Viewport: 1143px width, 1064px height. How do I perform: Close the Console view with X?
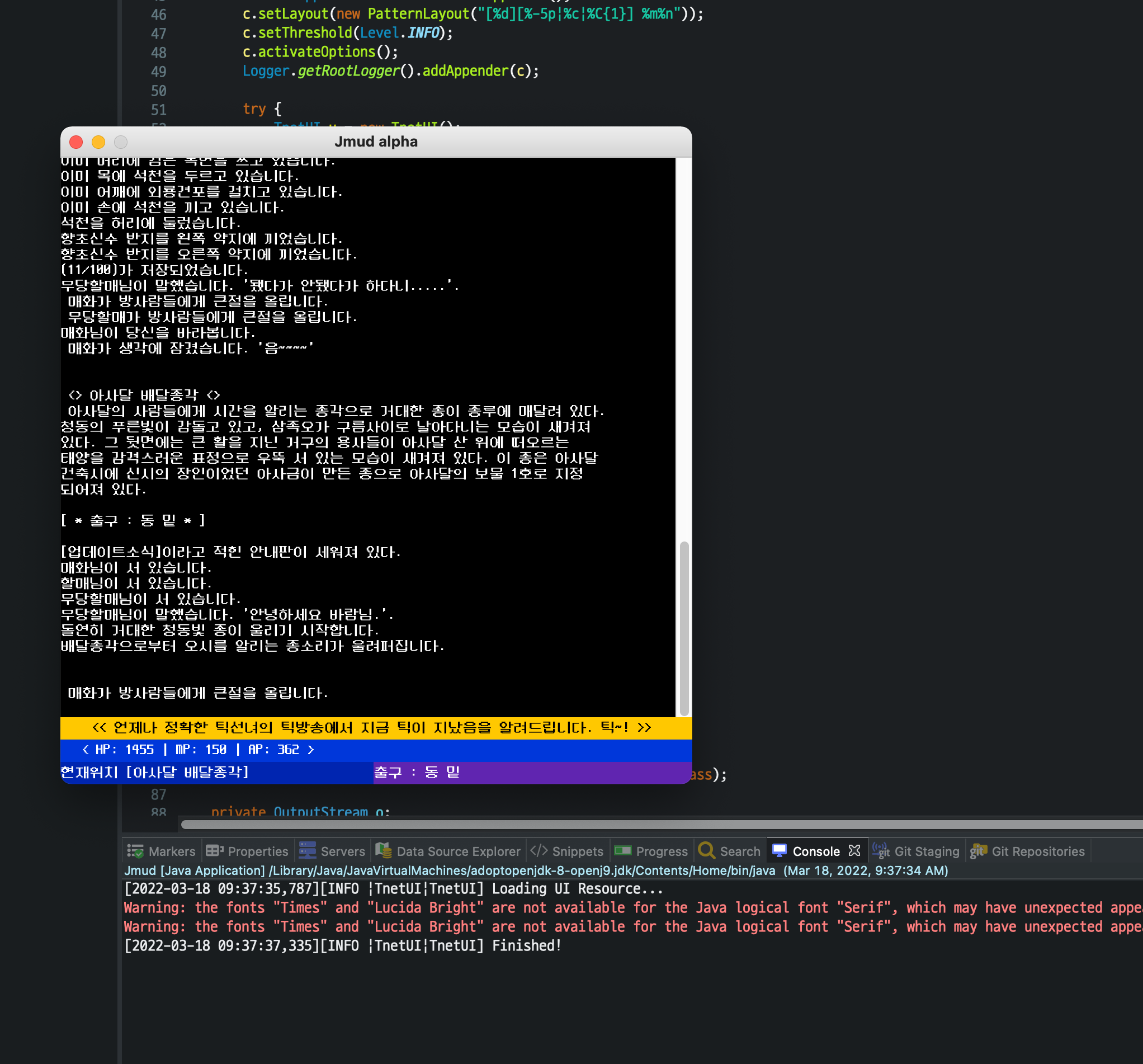[x=854, y=851]
